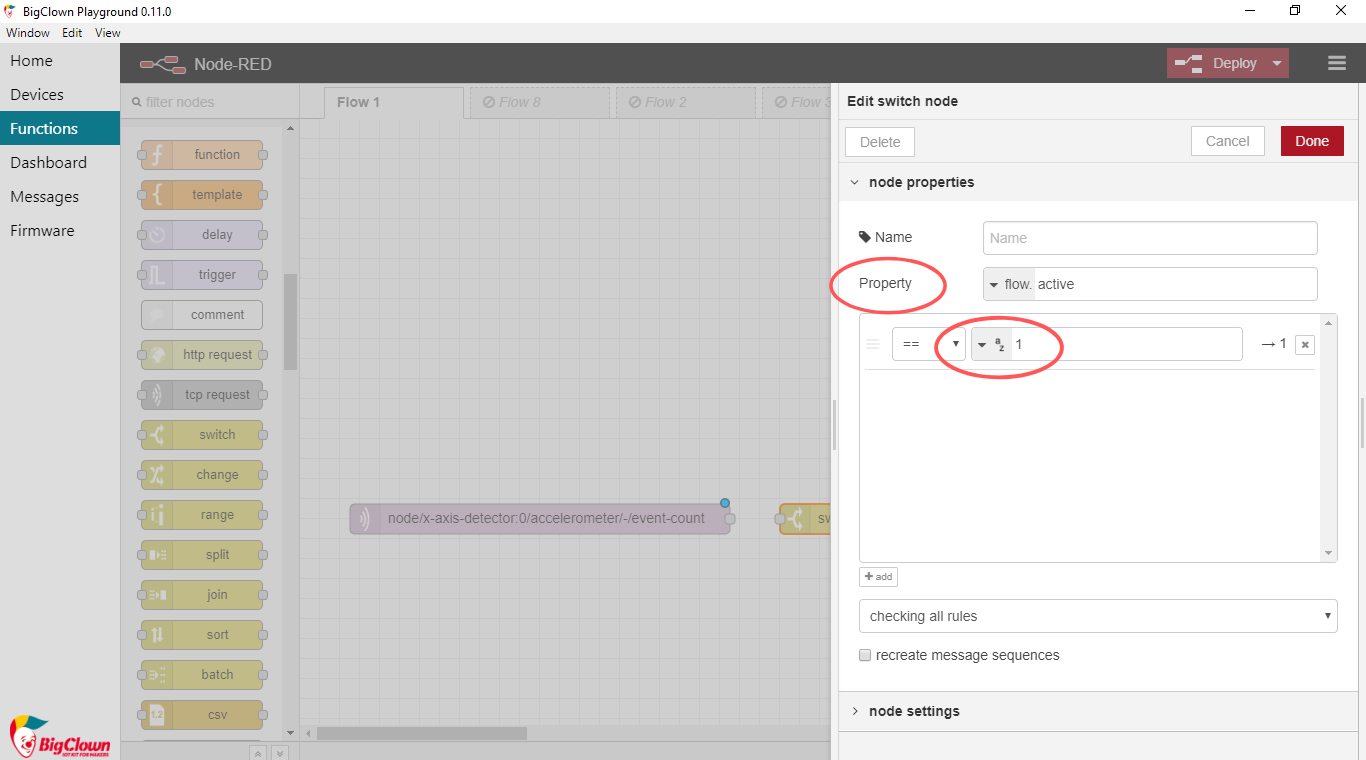Choose the switch node in the palette
1366x760 pixels.
(202, 435)
